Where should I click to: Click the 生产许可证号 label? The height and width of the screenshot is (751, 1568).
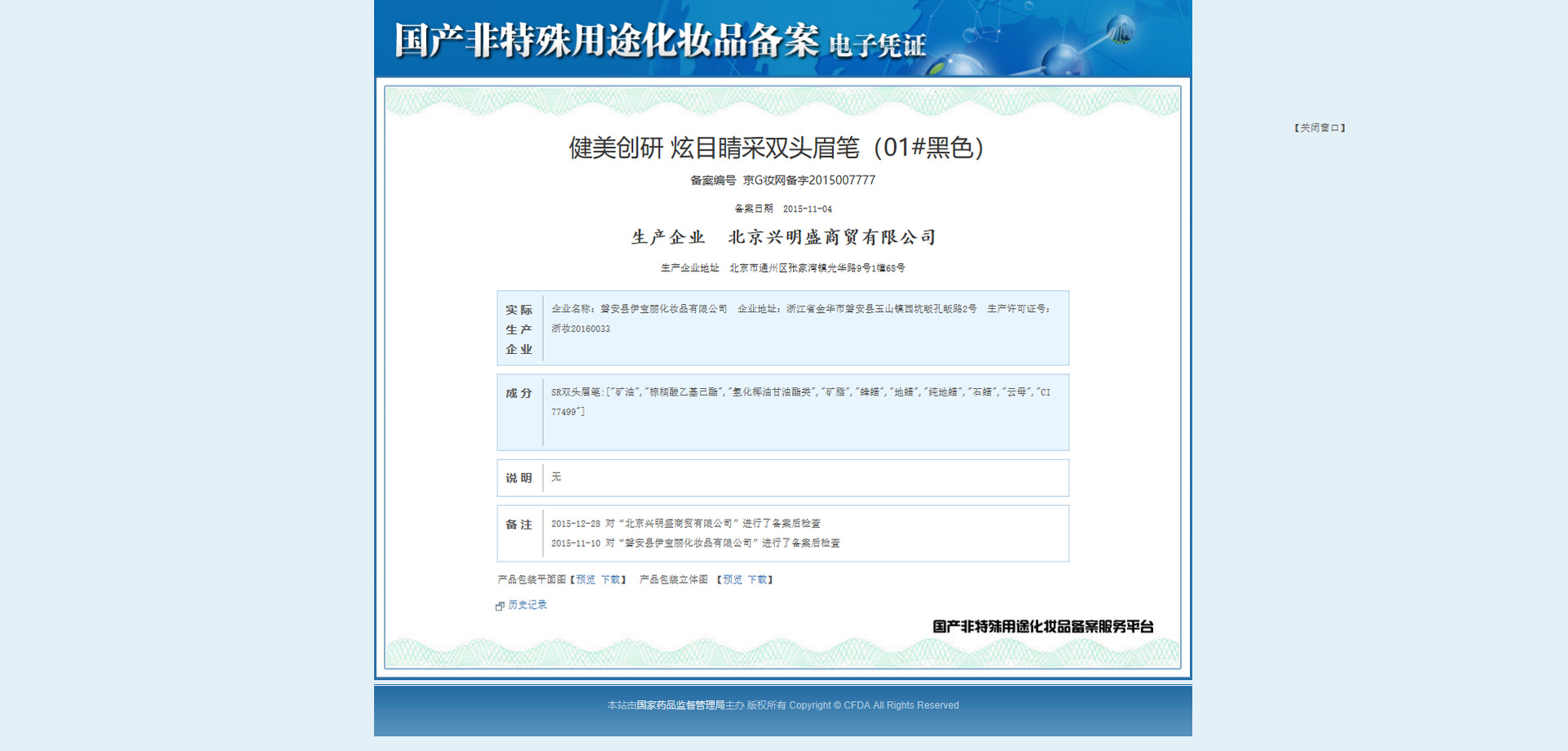pos(1019,309)
